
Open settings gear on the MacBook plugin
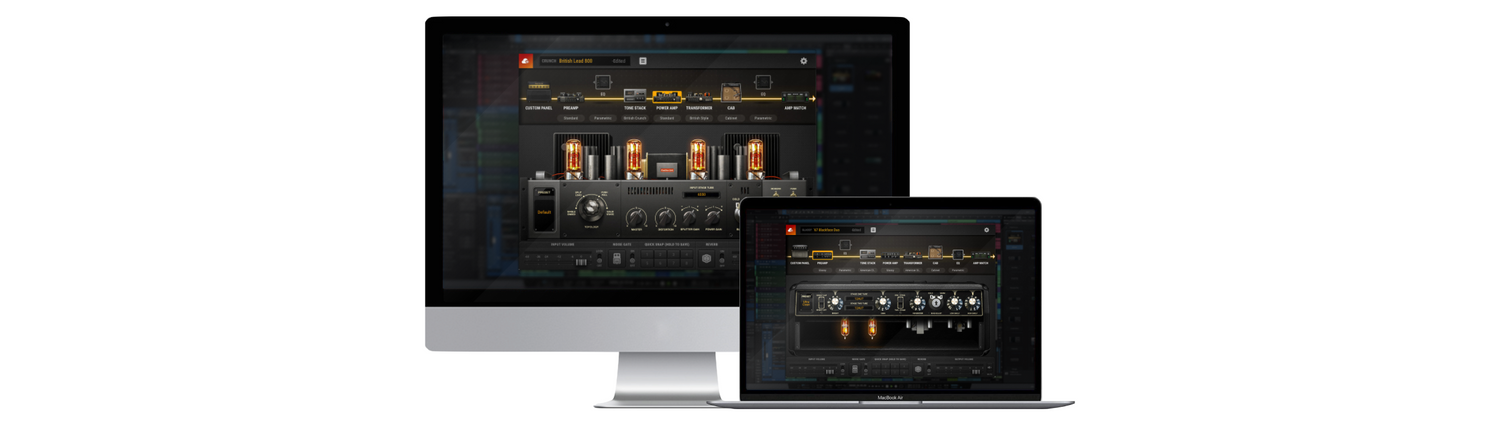pyautogui.click(x=986, y=230)
